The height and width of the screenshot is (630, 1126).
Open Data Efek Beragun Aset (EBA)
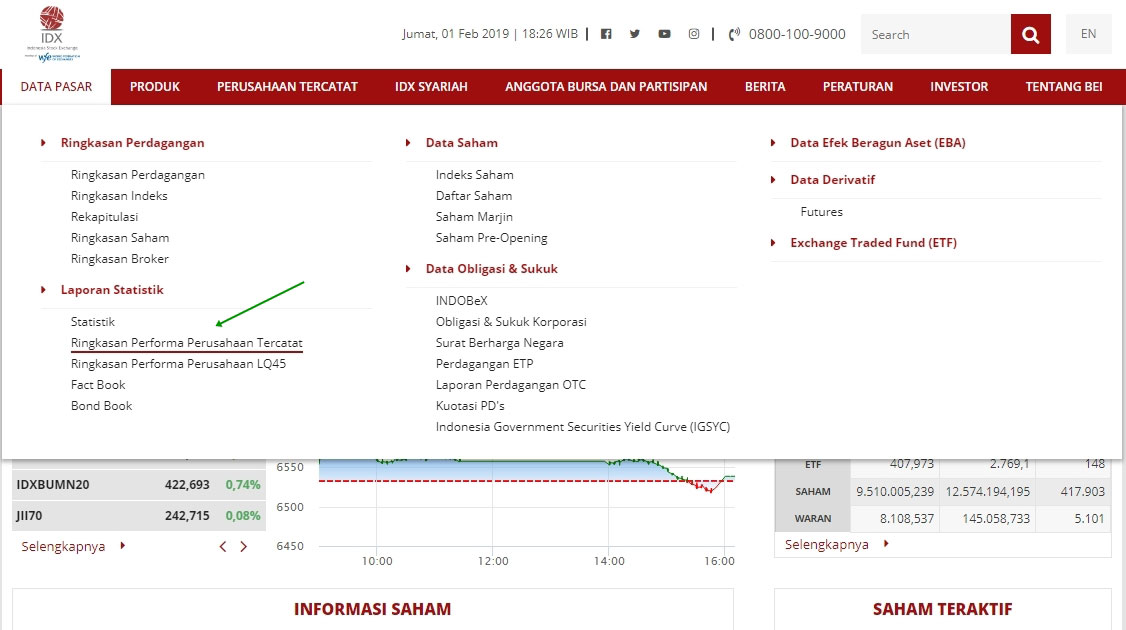click(x=878, y=143)
